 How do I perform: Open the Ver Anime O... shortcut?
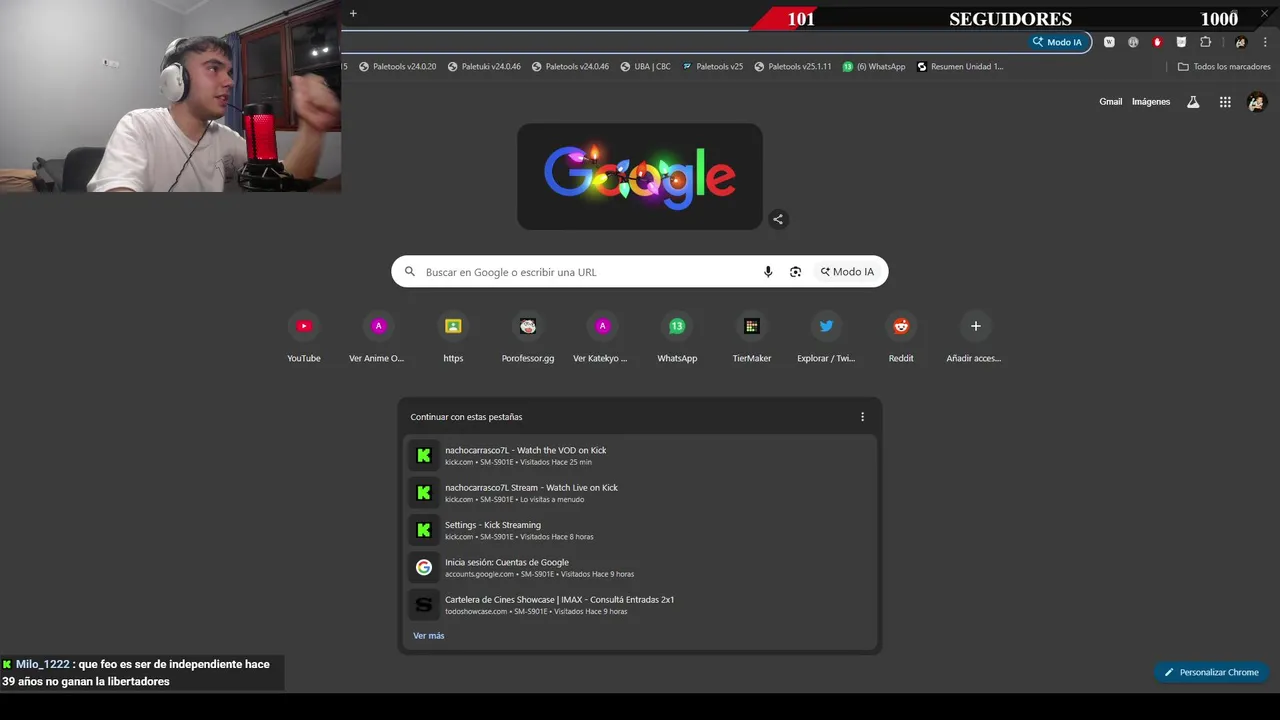coord(378,339)
